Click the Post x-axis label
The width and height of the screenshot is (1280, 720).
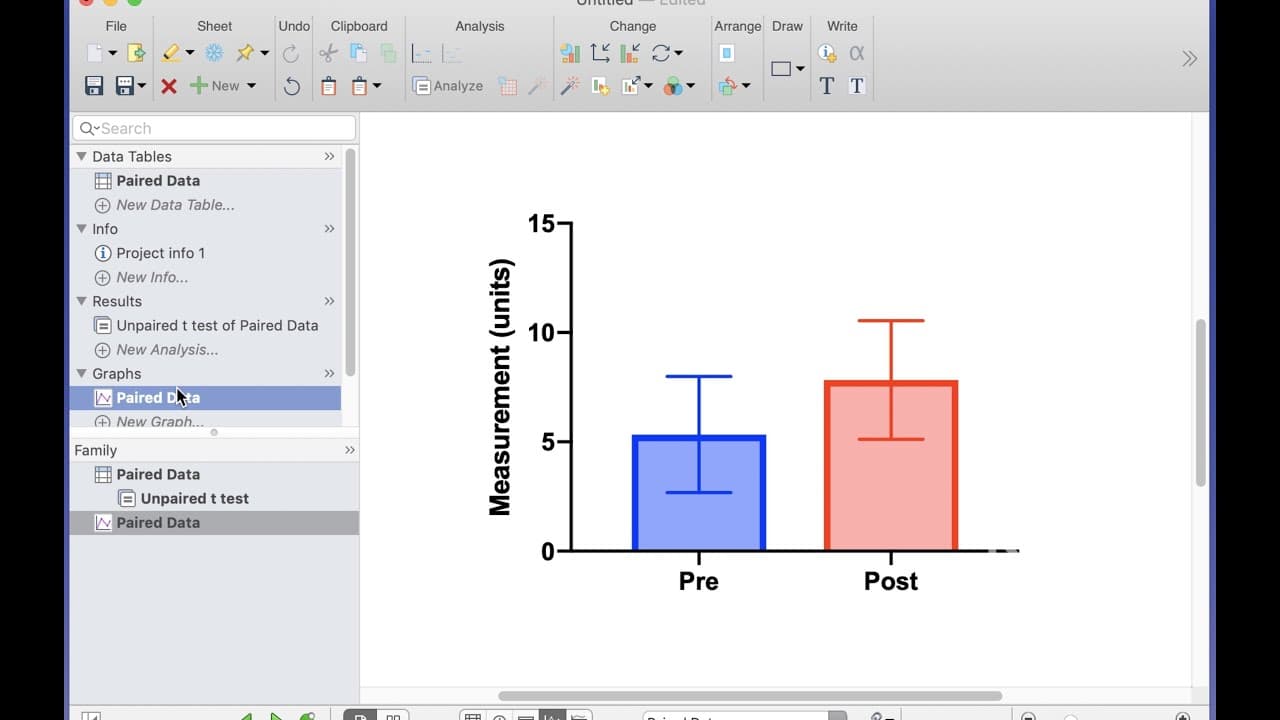[891, 581]
